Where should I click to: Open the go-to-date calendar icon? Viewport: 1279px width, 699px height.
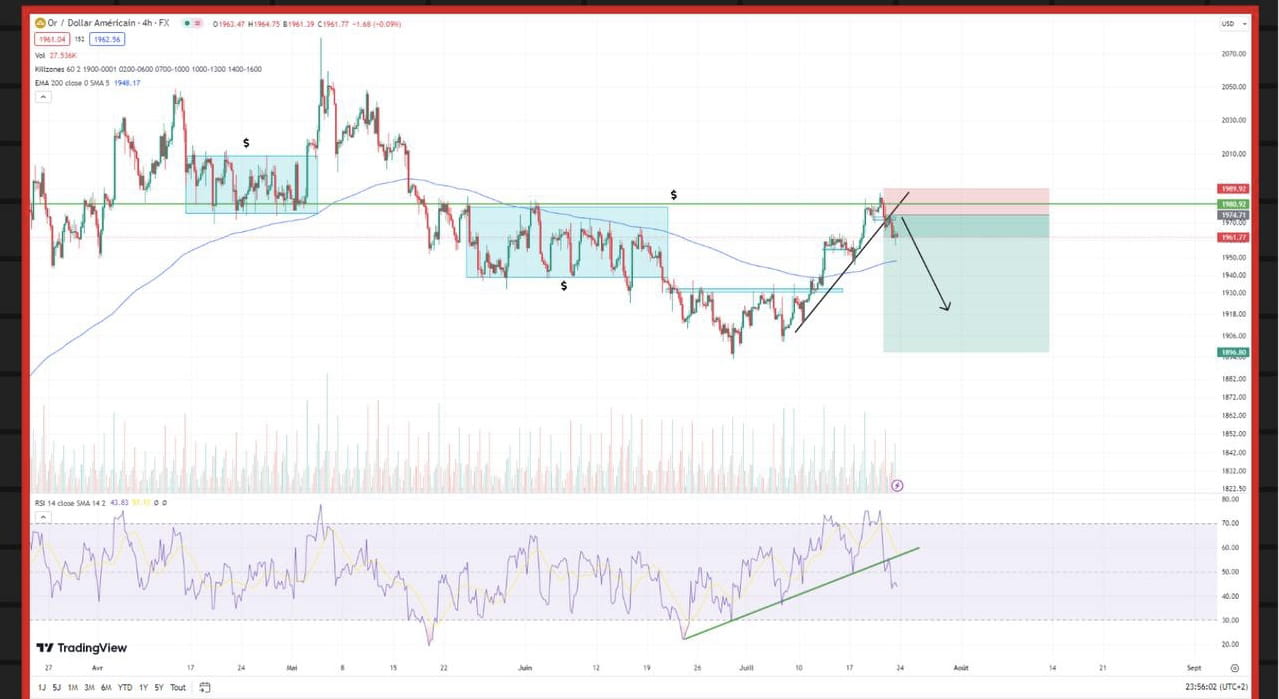point(204,687)
